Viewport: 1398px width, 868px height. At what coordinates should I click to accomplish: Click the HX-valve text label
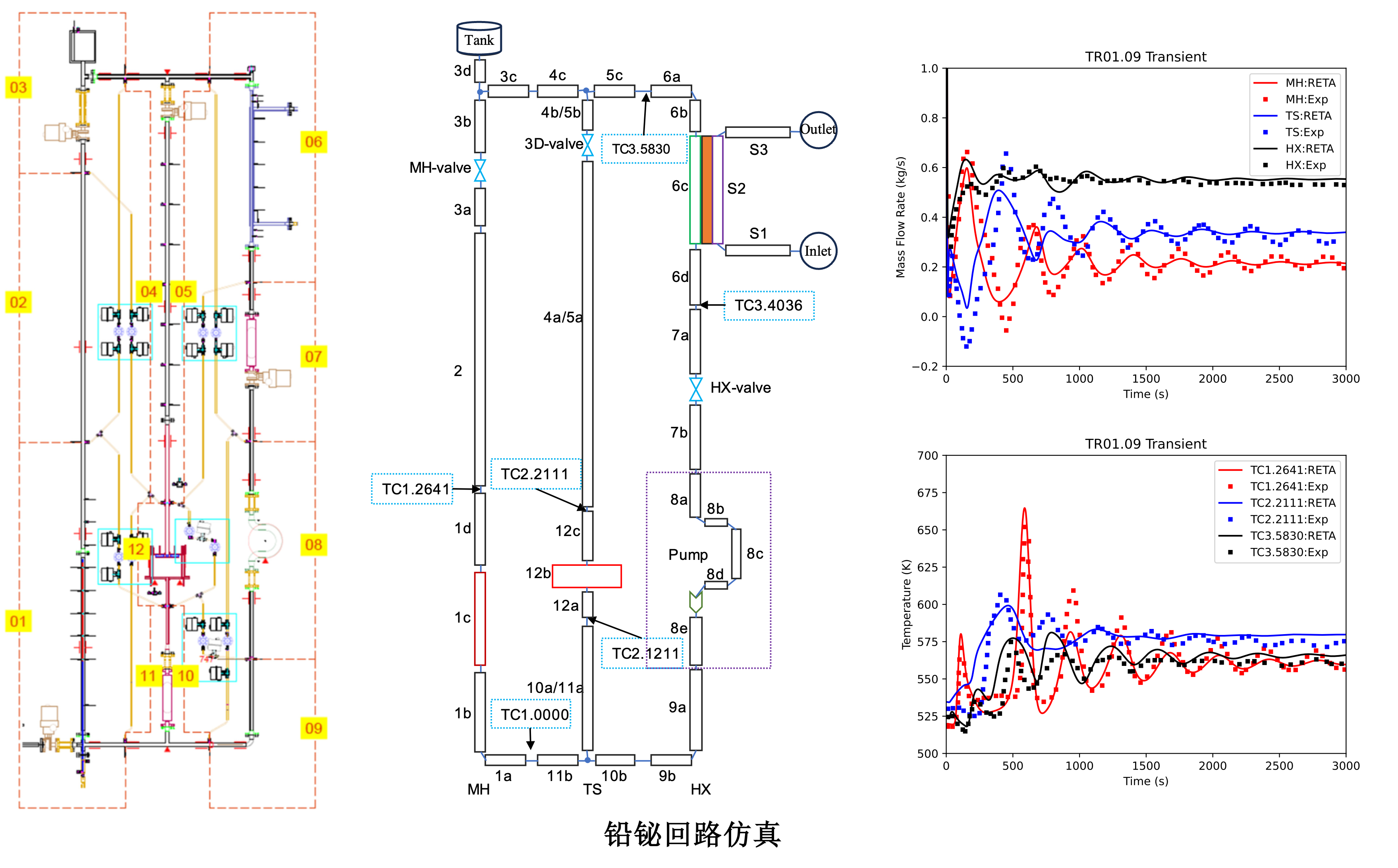(741, 388)
